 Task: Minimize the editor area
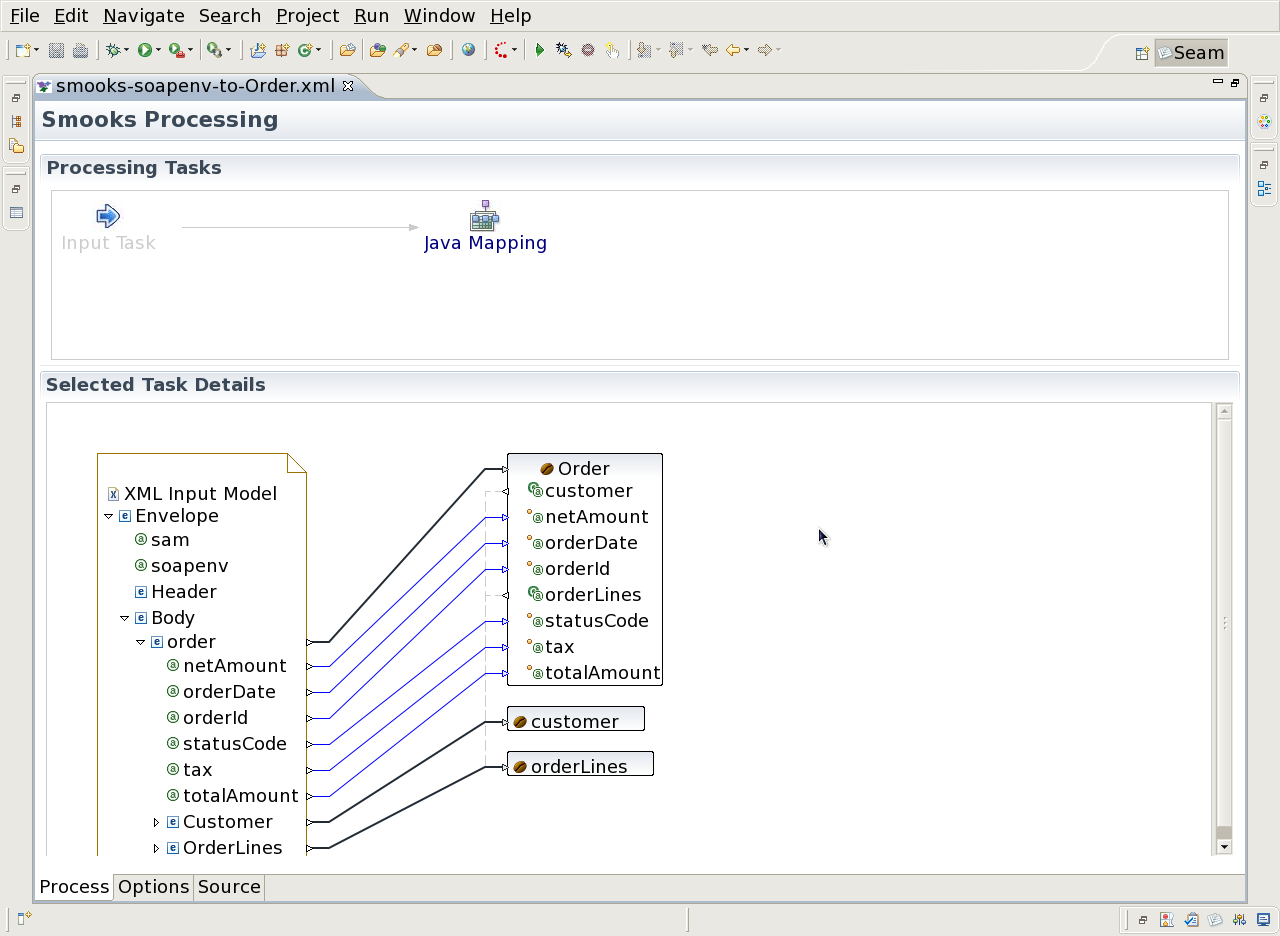(x=1218, y=82)
